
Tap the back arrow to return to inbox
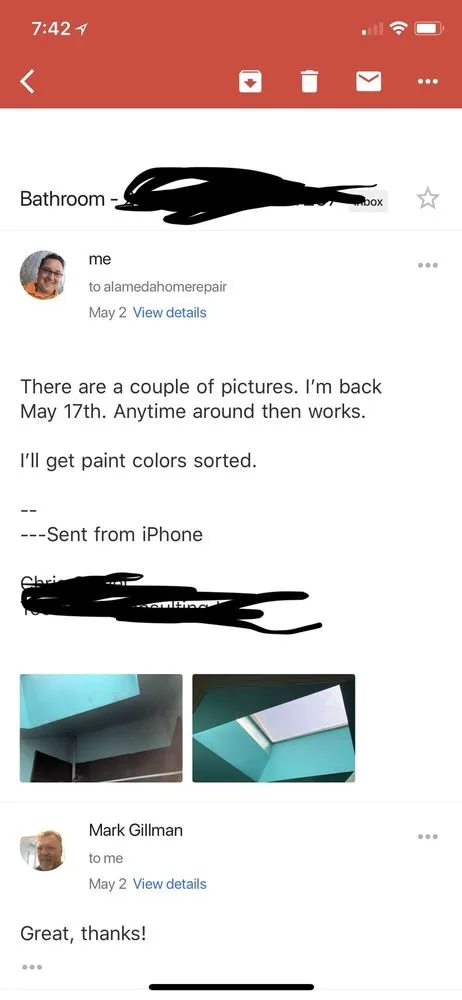(27, 82)
